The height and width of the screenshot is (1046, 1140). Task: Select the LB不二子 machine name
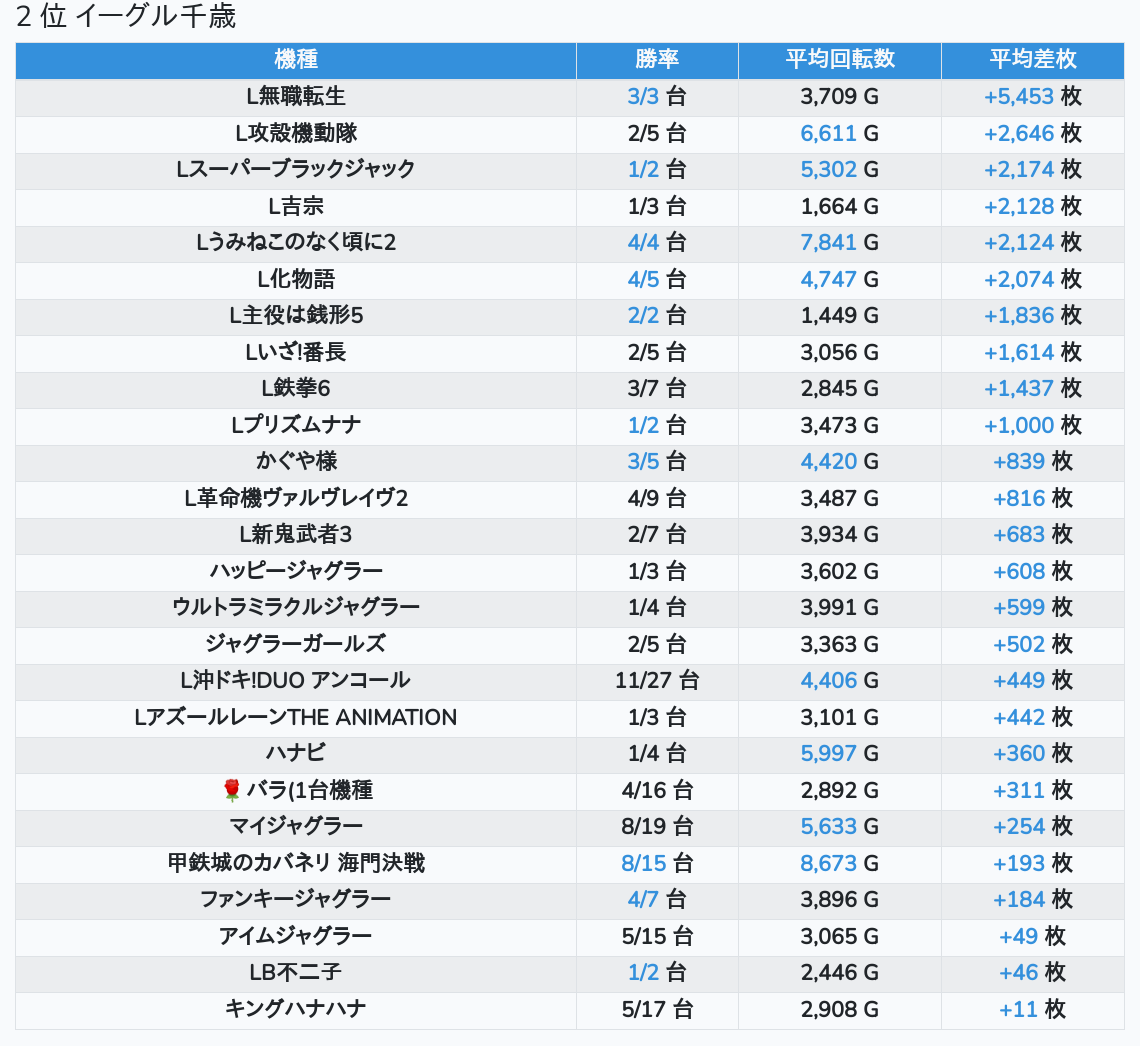coord(296,973)
